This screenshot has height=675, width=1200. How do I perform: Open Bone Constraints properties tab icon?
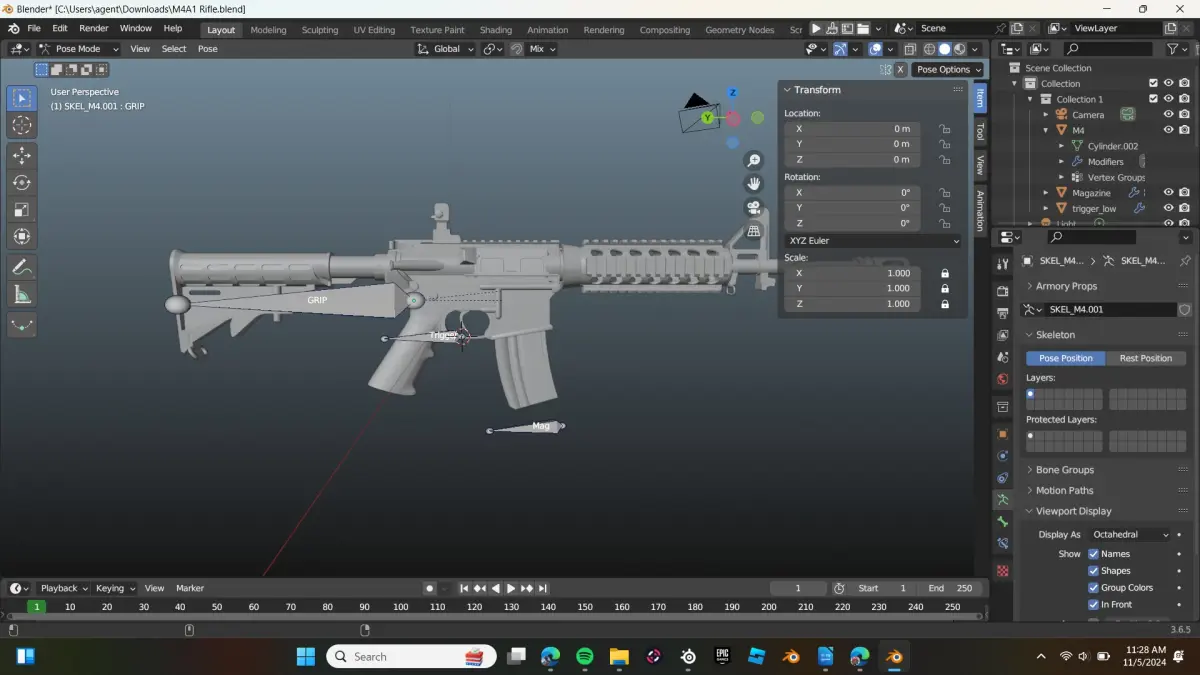click(1003, 543)
